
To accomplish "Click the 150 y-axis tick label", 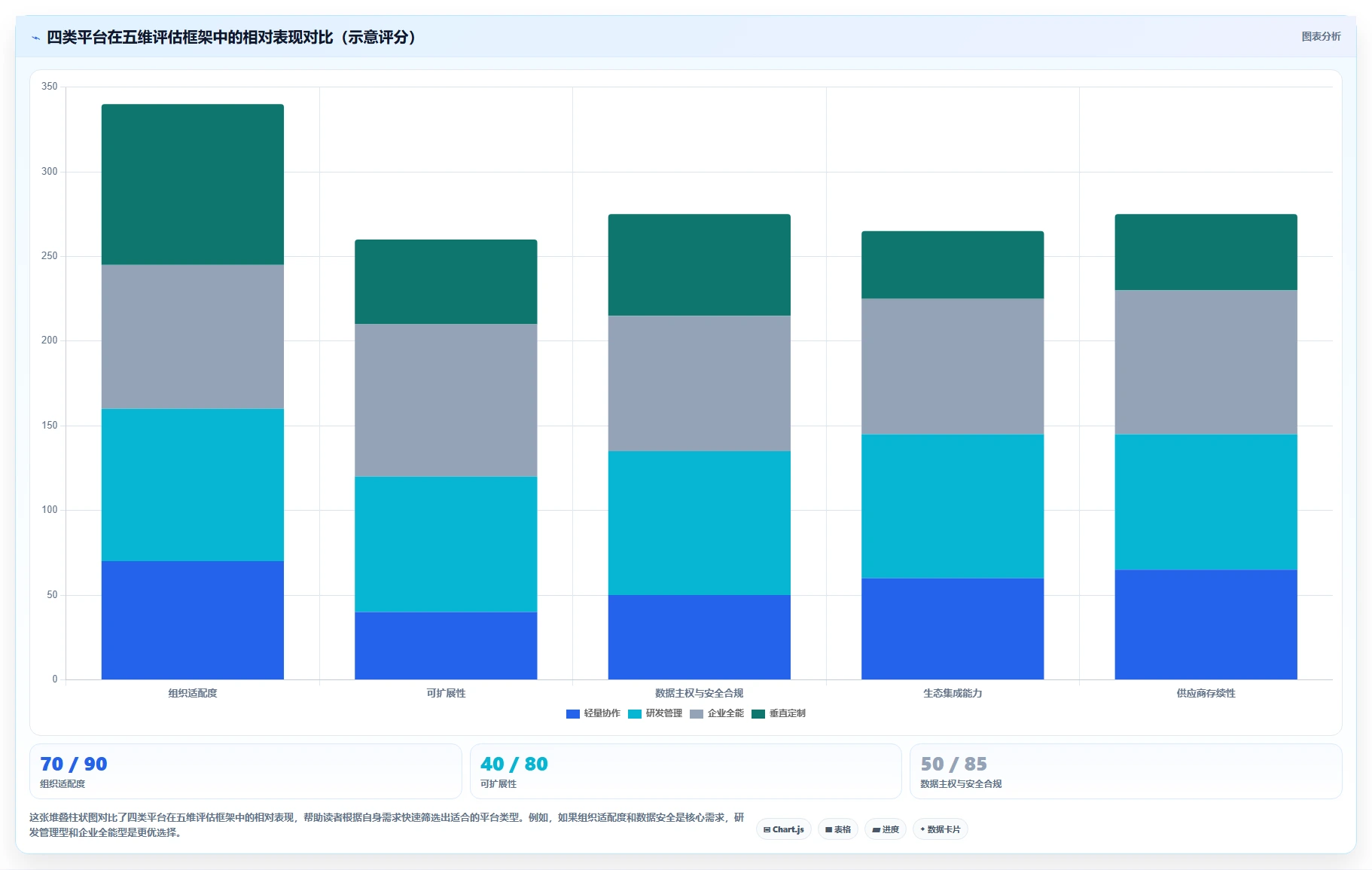I will click(50, 426).
